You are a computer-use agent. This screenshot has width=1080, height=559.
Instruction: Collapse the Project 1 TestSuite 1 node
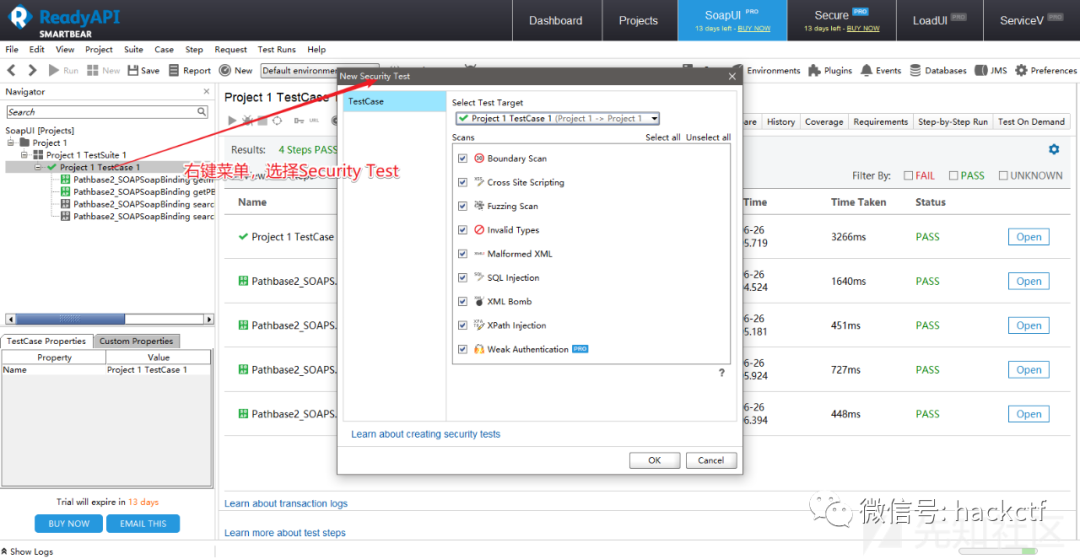click(x=25, y=155)
